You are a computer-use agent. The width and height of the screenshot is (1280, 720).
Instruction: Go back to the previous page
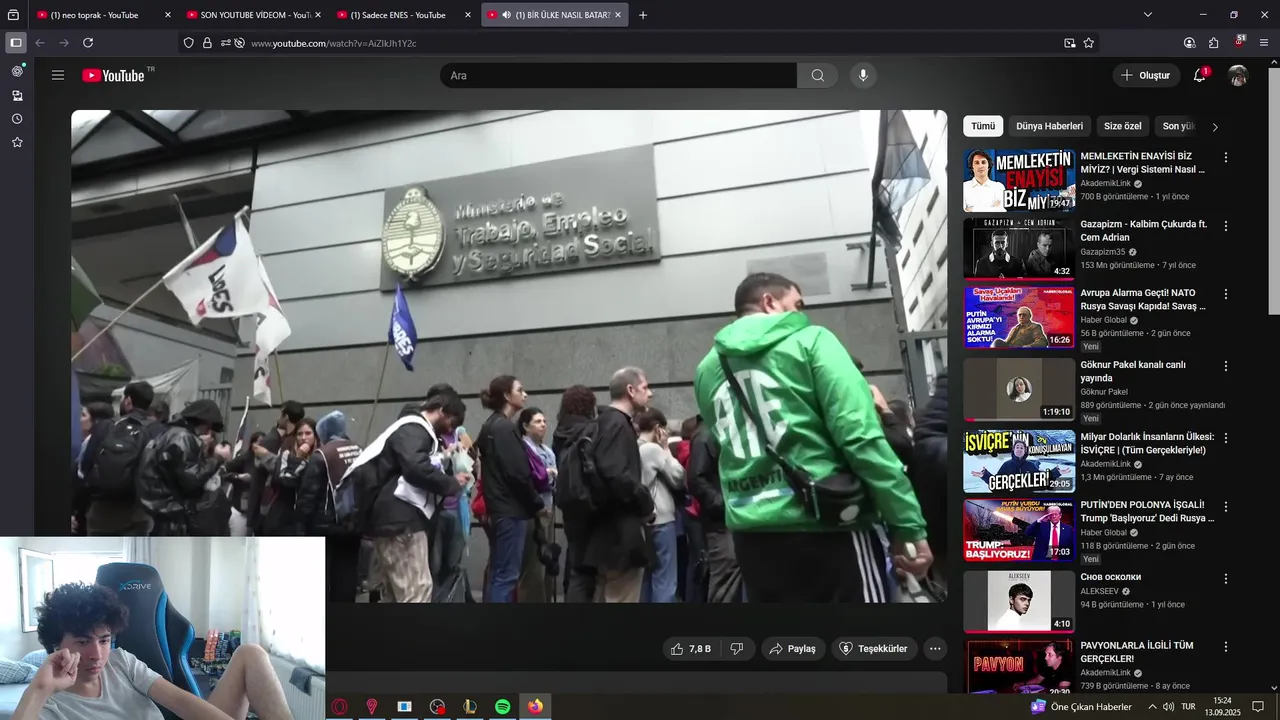click(40, 43)
